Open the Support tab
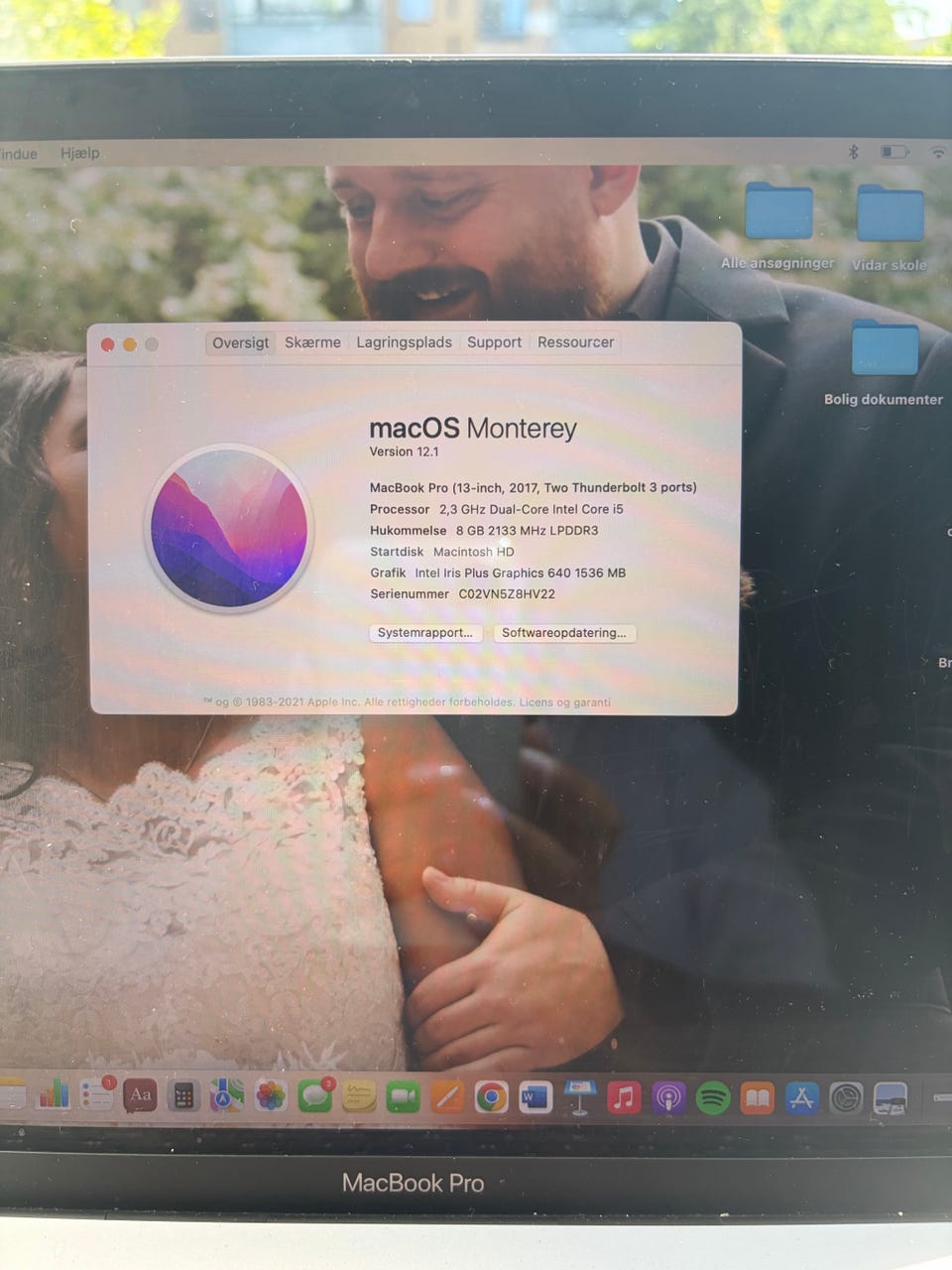The width and height of the screenshot is (952, 1270). (494, 342)
